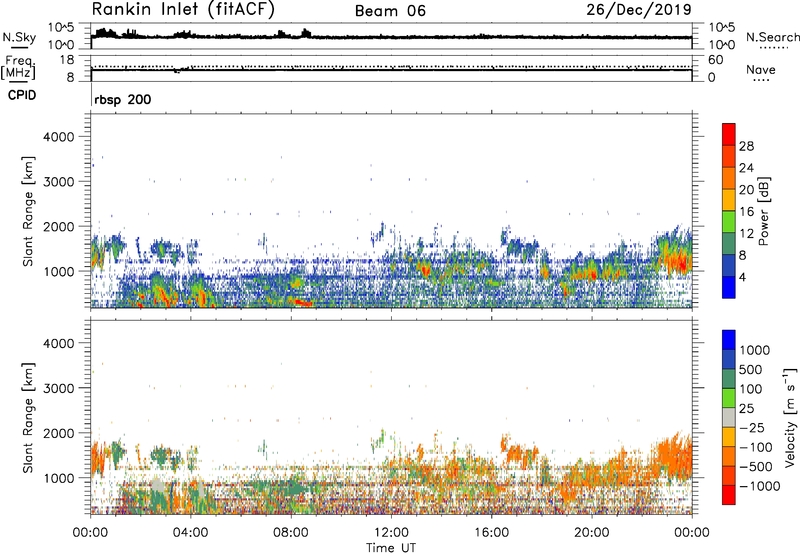Click the bright blue bottom segment of the power colorbar
The image size is (800, 554).
coord(729,287)
